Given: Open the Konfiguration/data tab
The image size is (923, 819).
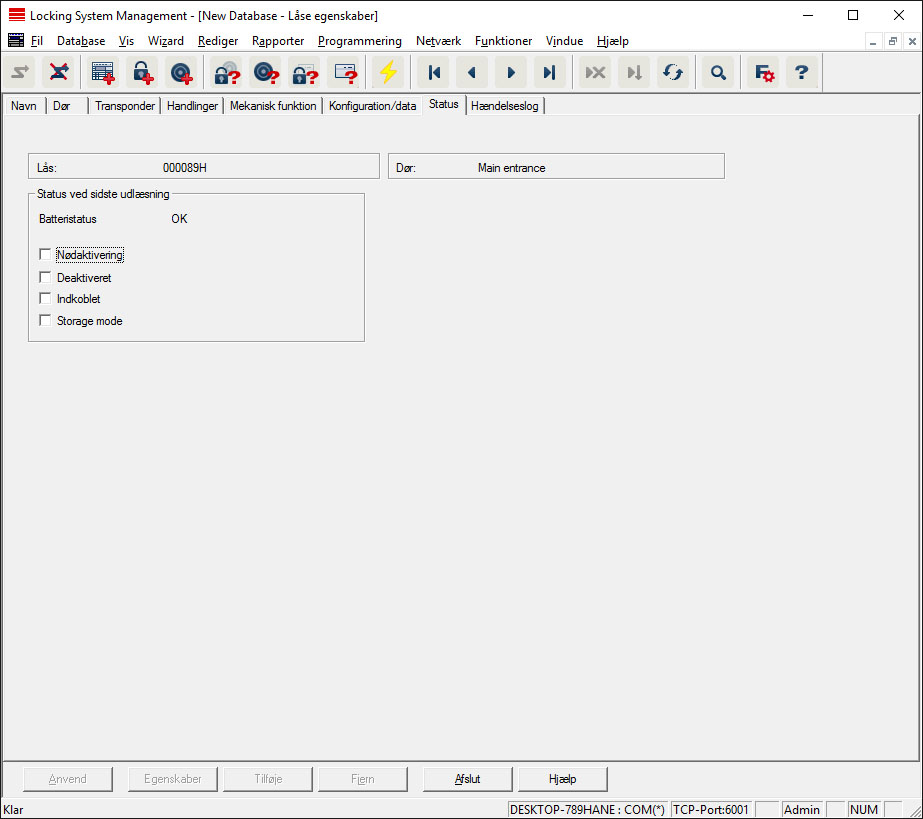Looking at the screenshot, I should (372, 106).
